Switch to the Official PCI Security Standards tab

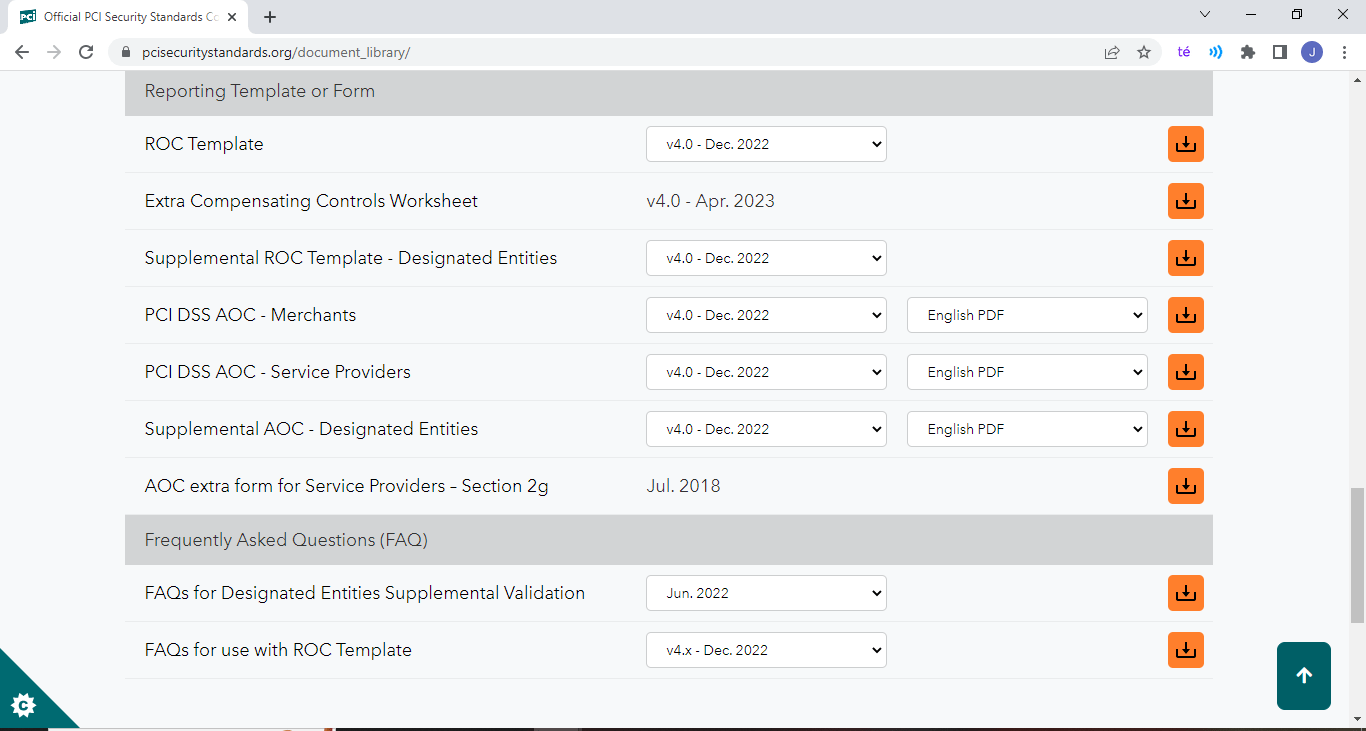pyautogui.click(x=130, y=17)
